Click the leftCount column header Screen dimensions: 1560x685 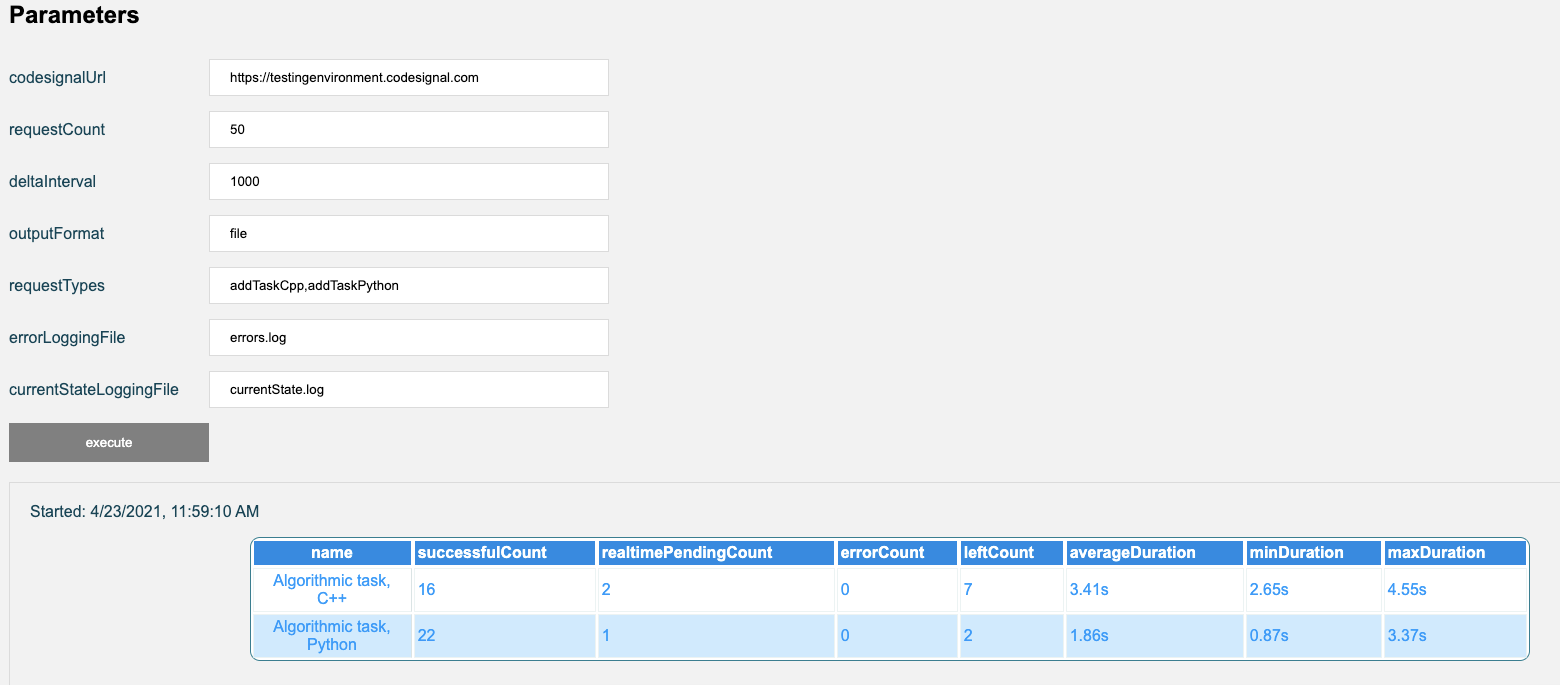[x=1011, y=552]
